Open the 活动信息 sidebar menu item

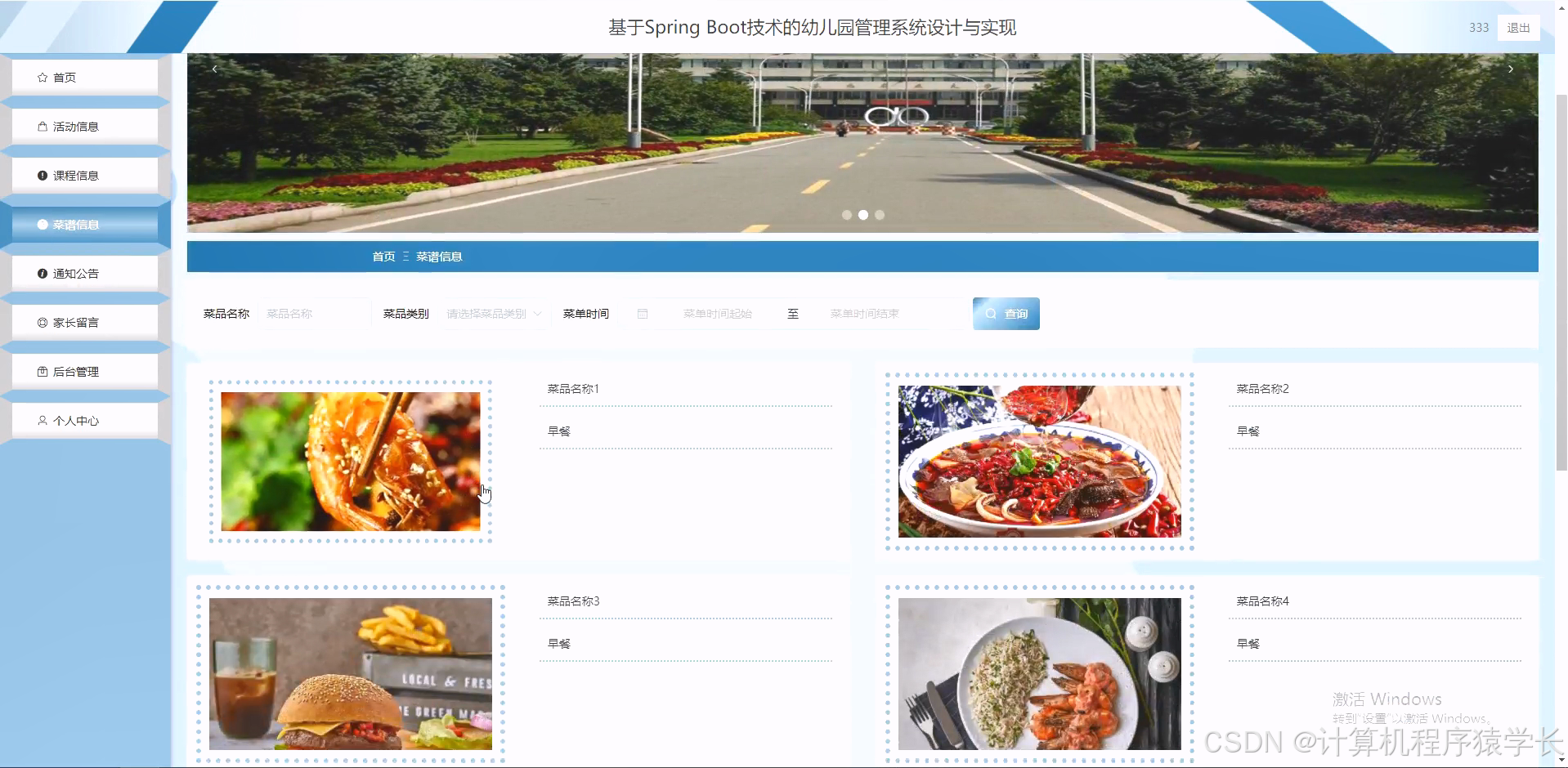tap(85, 127)
